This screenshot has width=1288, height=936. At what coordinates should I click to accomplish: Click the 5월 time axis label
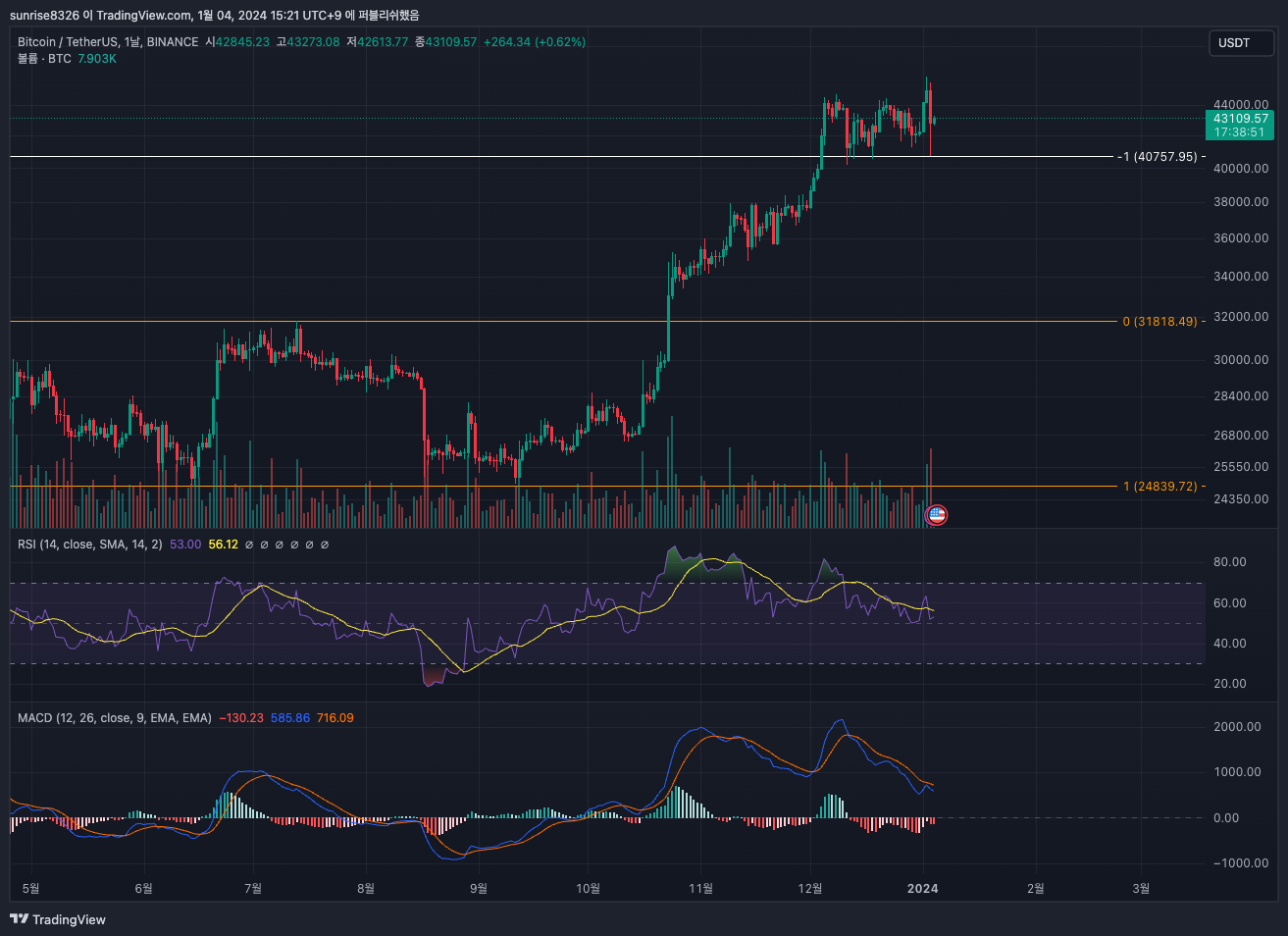[31, 889]
